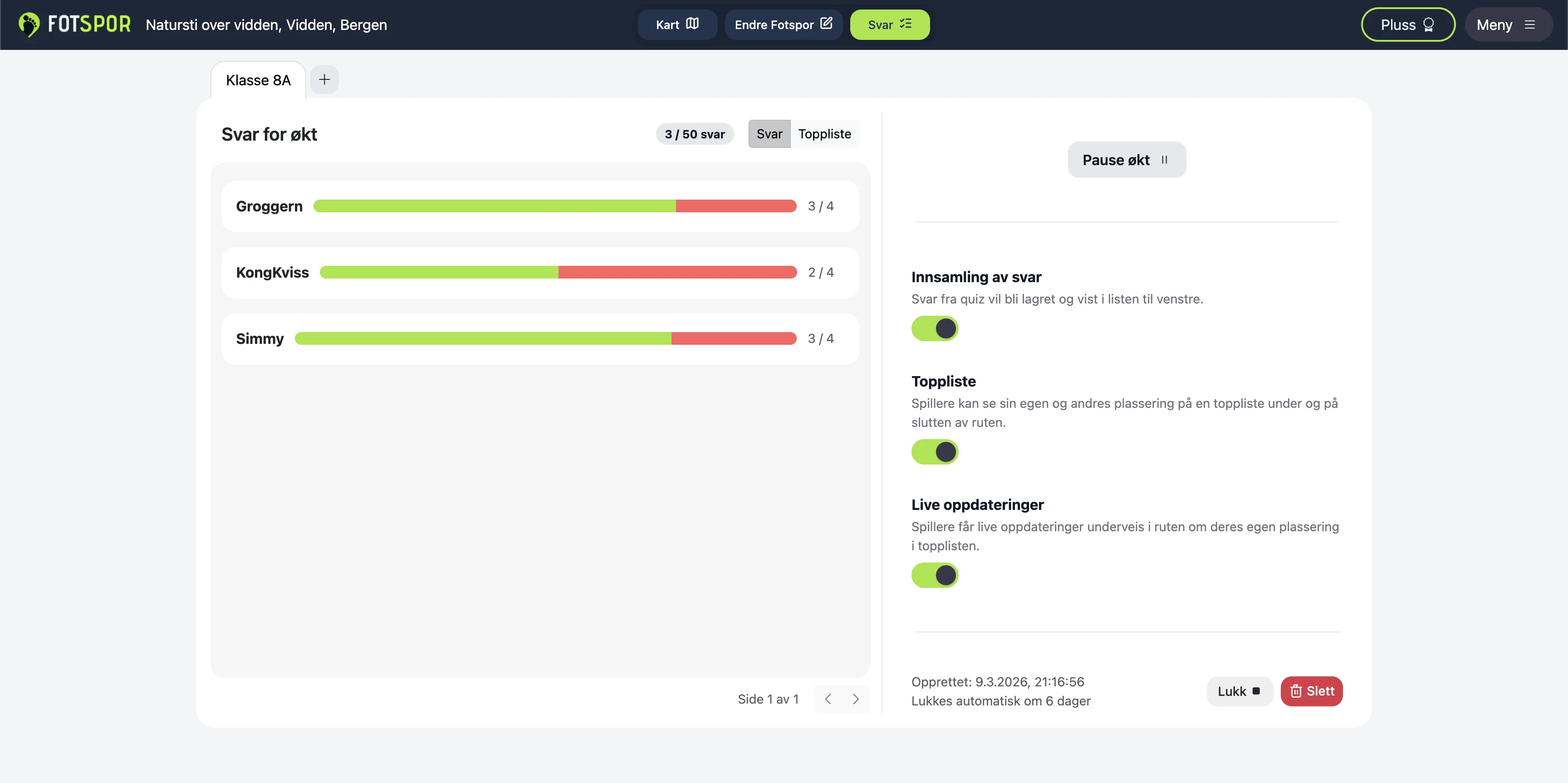Pause the session with Pause økt
This screenshot has height=783, width=1568.
1126,159
